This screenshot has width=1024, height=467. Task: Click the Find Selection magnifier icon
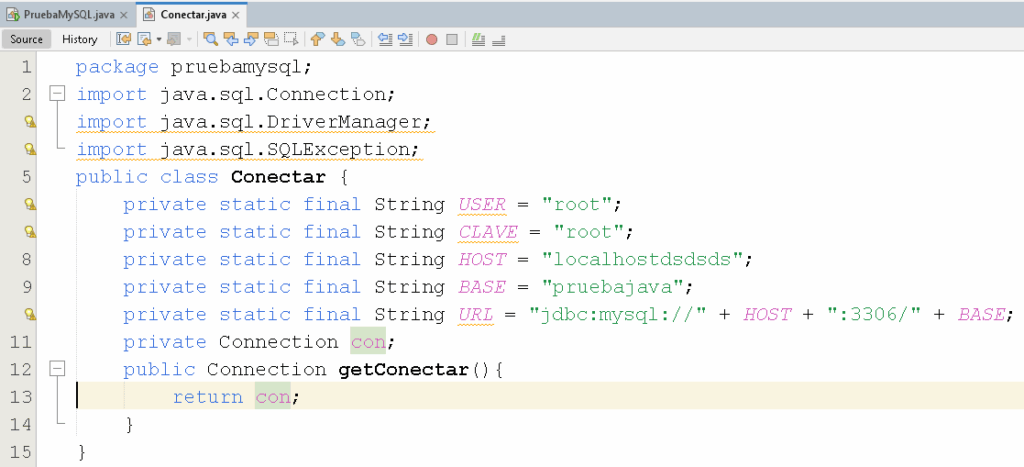click(211, 39)
